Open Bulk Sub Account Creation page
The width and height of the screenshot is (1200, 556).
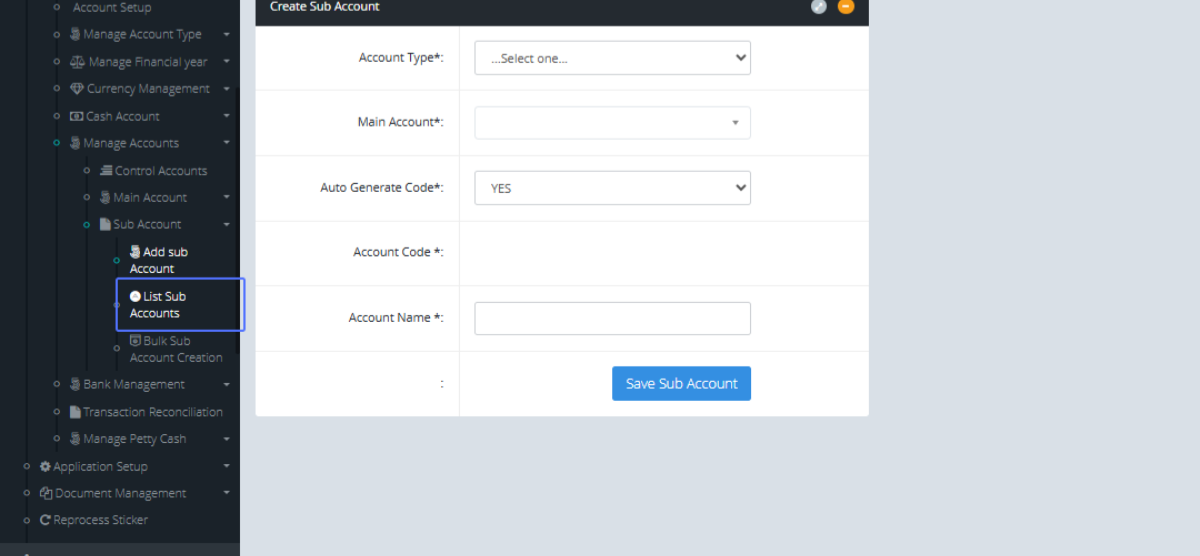point(174,349)
